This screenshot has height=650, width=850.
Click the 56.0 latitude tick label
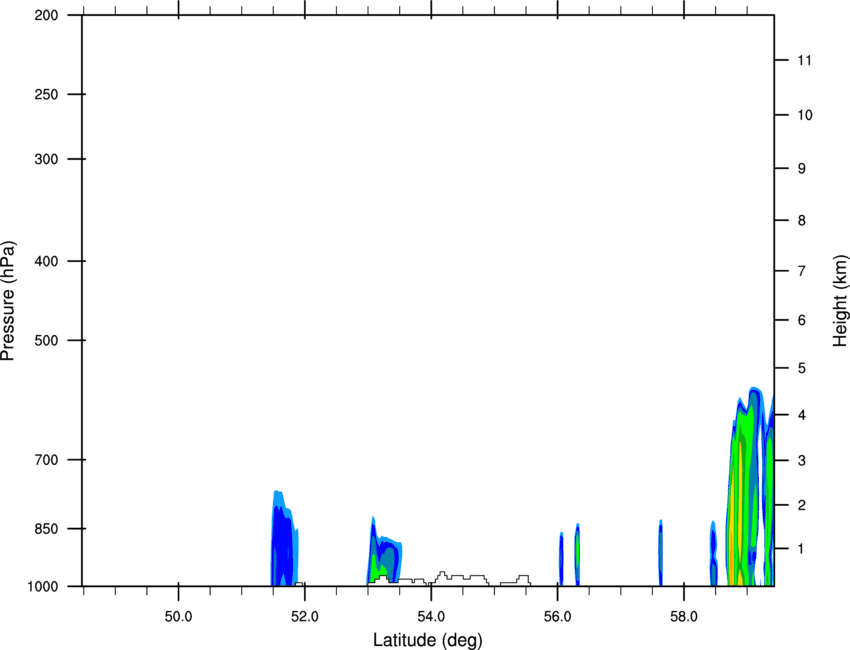click(x=557, y=617)
